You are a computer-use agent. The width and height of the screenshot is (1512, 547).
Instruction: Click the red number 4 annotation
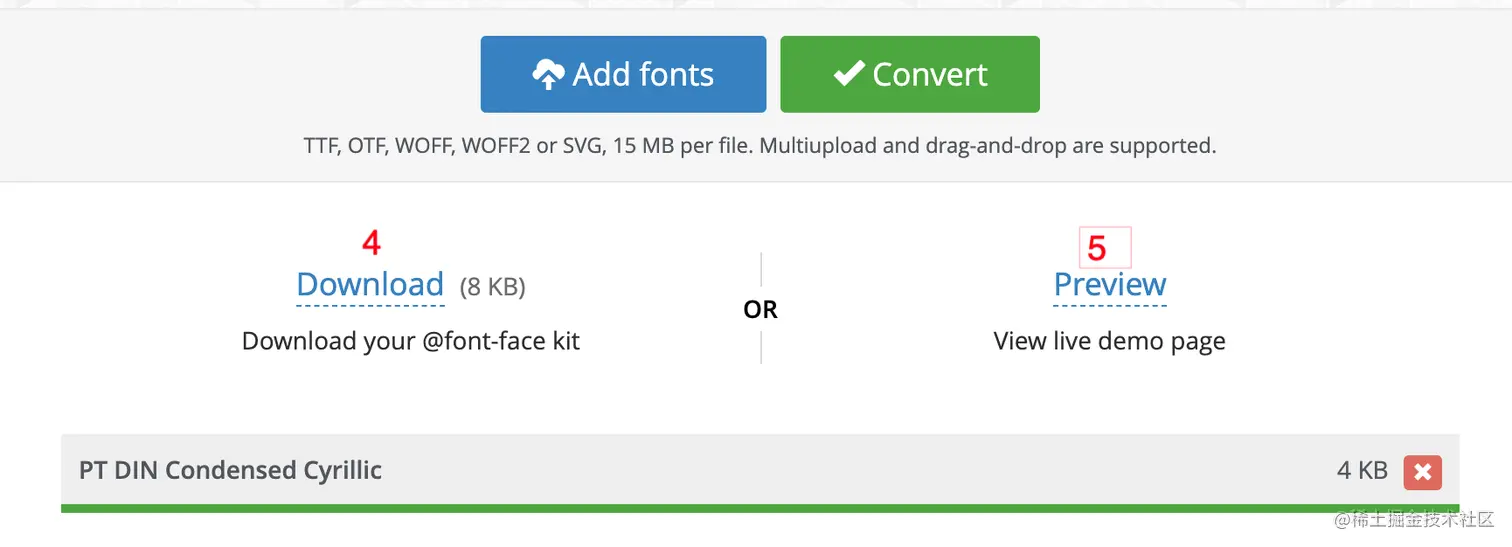click(371, 243)
